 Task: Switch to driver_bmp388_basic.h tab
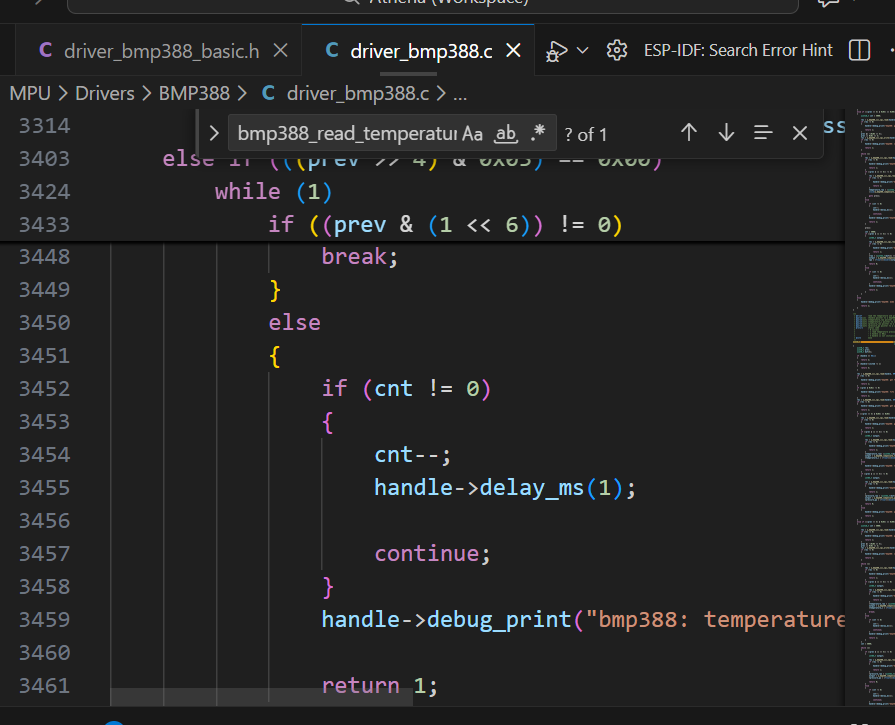pos(161,51)
